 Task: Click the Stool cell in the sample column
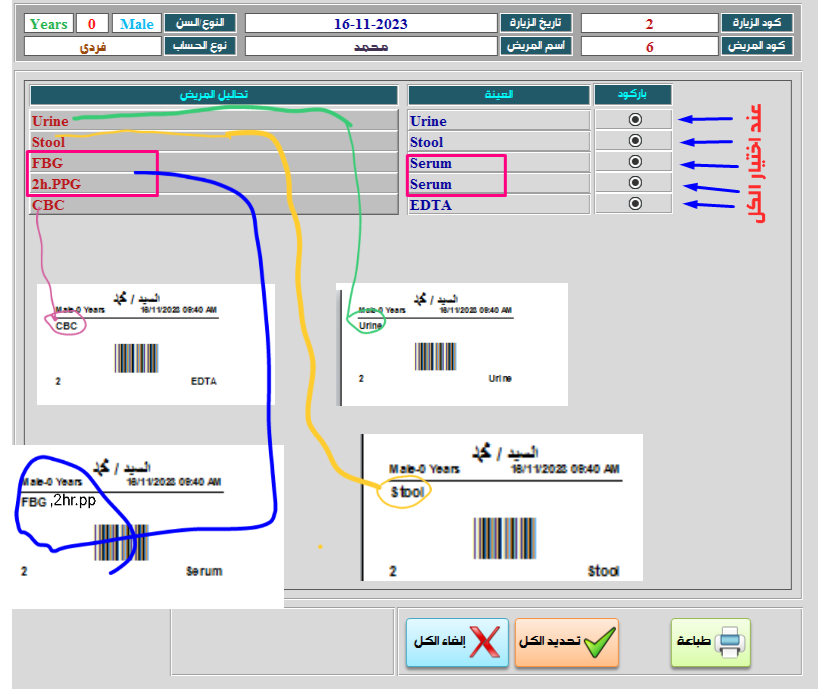[x=499, y=141]
